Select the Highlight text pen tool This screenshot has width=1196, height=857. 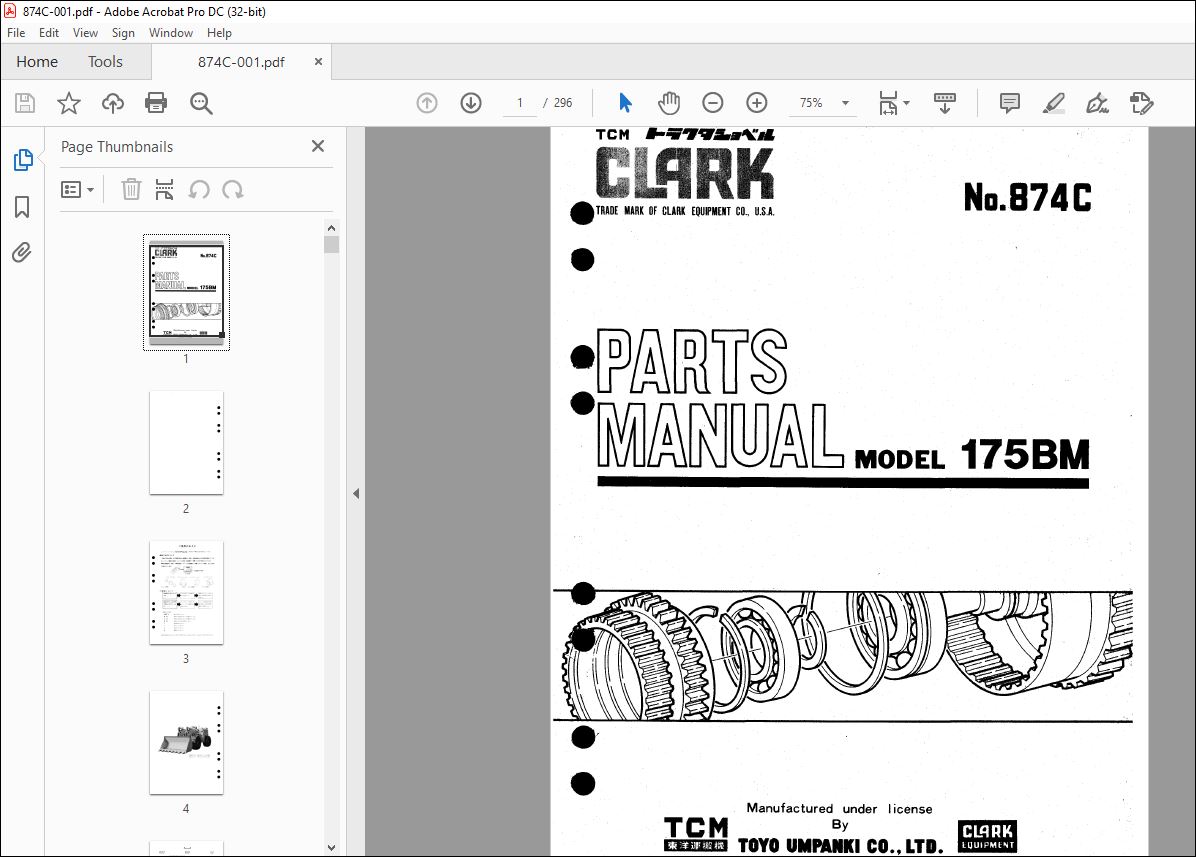coord(1053,103)
